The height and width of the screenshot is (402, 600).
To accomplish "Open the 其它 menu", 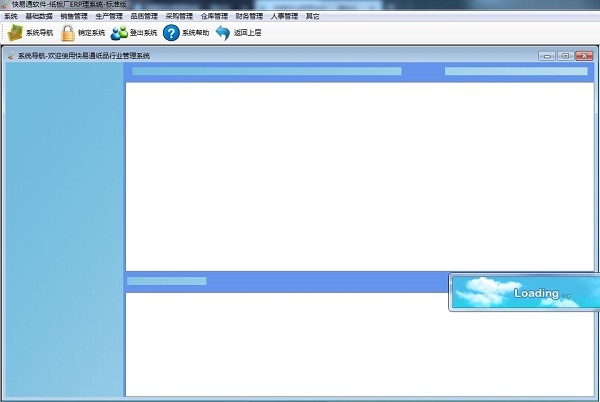I will click(x=313, y=16).
